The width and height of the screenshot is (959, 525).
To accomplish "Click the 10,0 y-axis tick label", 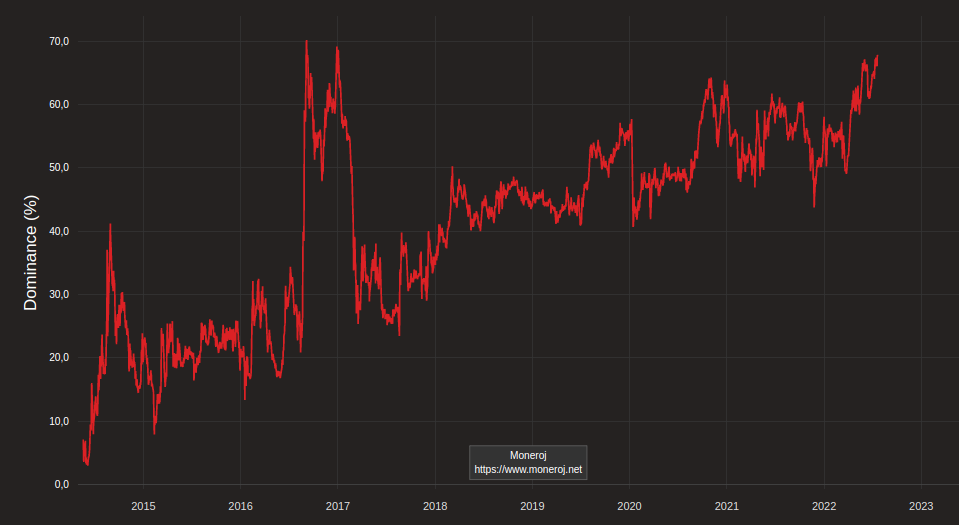I will [x=59, y=421].
